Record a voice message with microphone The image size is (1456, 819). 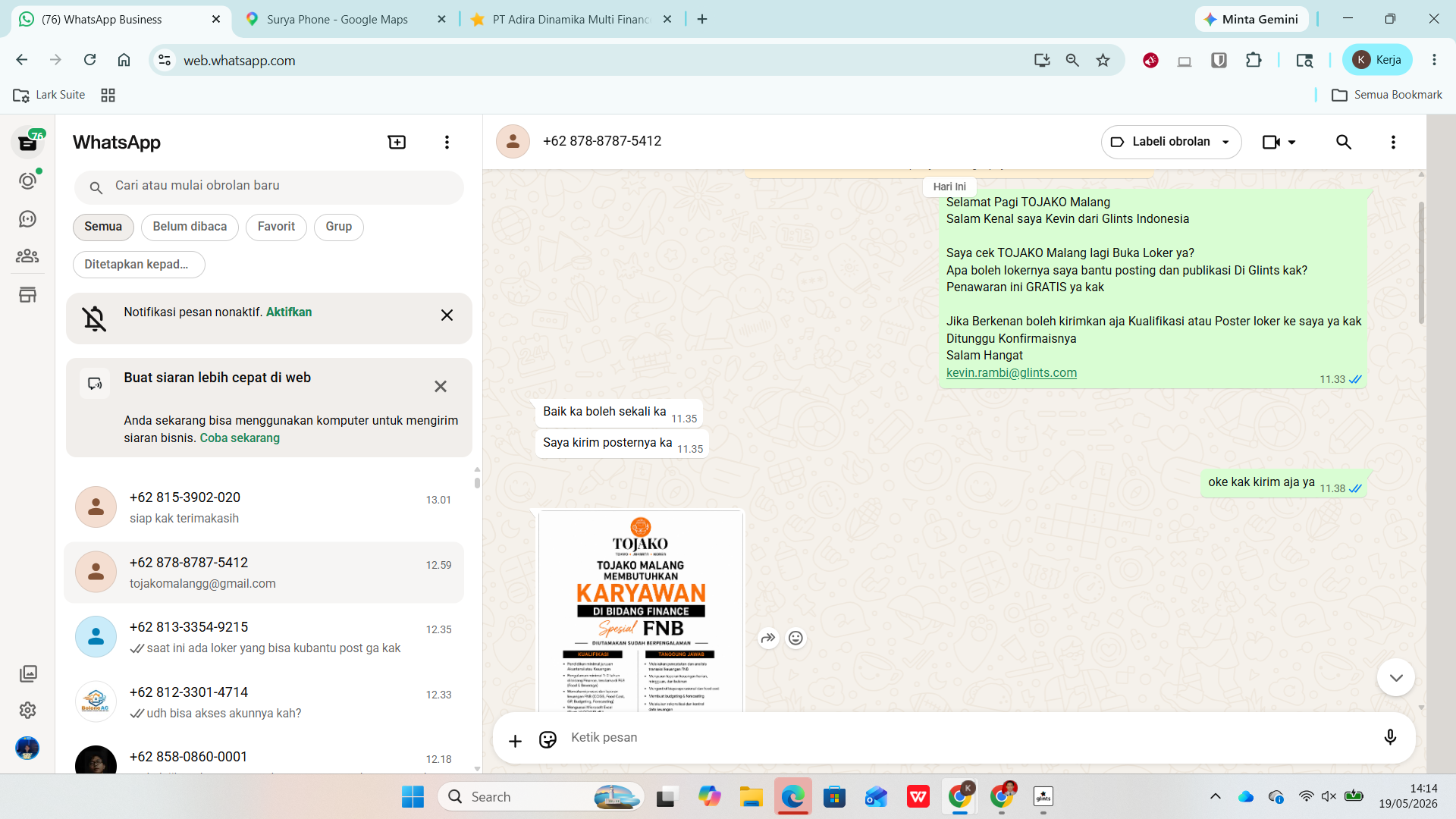tap(1390, 737)
